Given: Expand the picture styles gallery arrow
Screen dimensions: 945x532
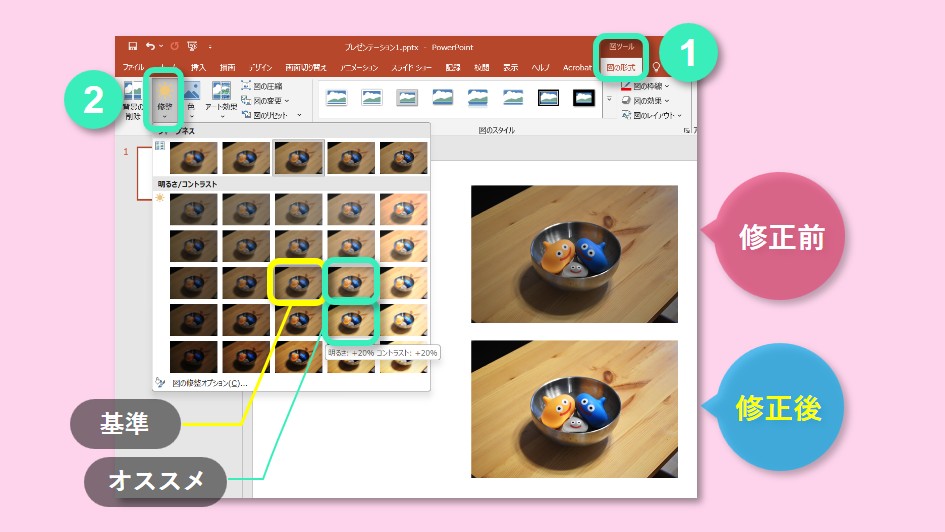Looking at the screenshot, I should pyautogui.click(x=609, y=98).
